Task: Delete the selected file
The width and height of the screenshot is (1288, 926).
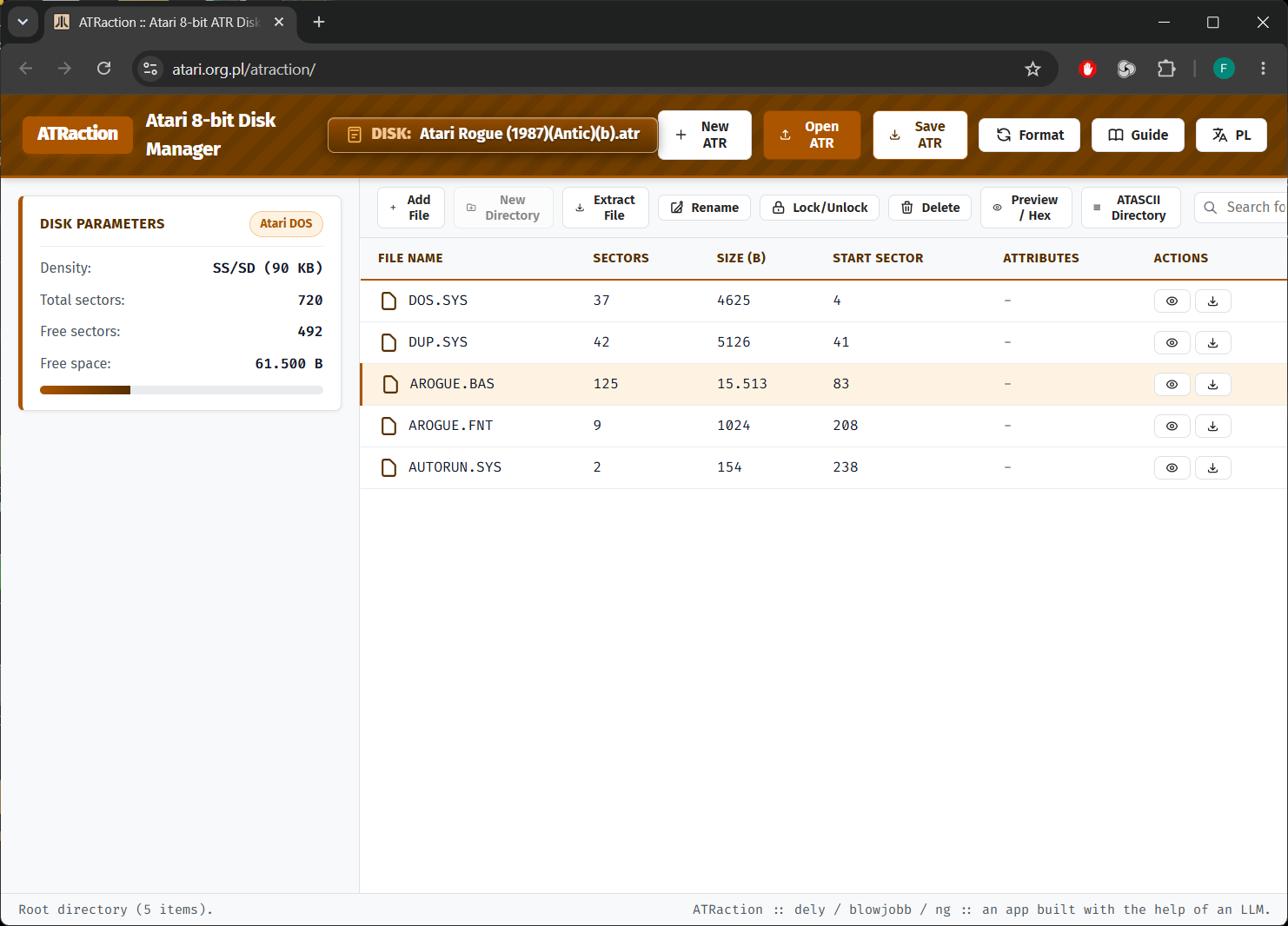Action: click(x=930, y=208)
